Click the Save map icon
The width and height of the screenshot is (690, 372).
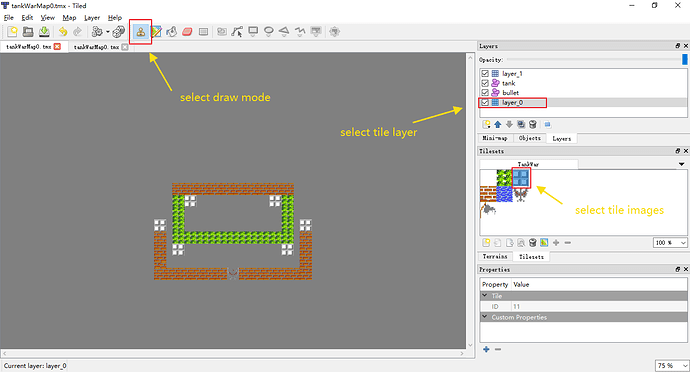[44, 32]
